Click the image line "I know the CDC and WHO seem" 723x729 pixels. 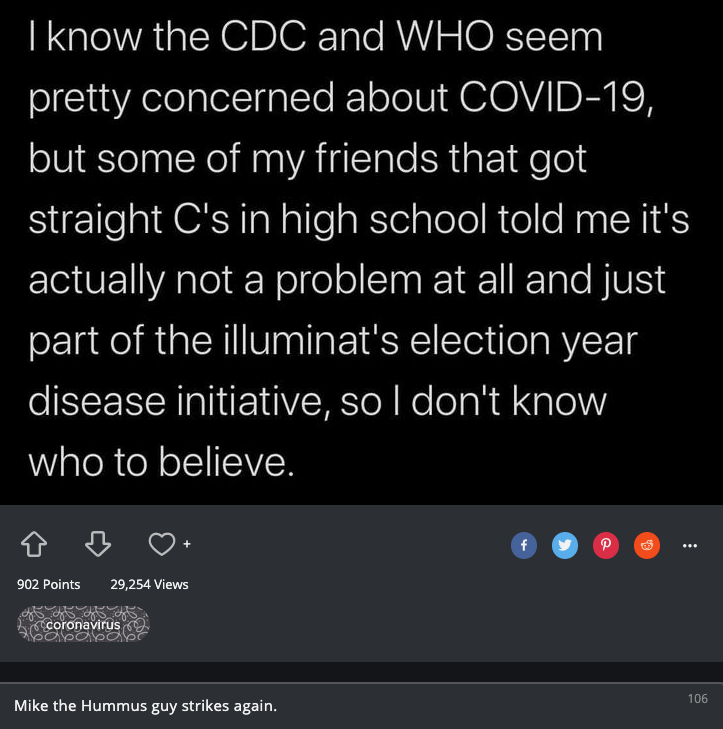click(316, 38)
